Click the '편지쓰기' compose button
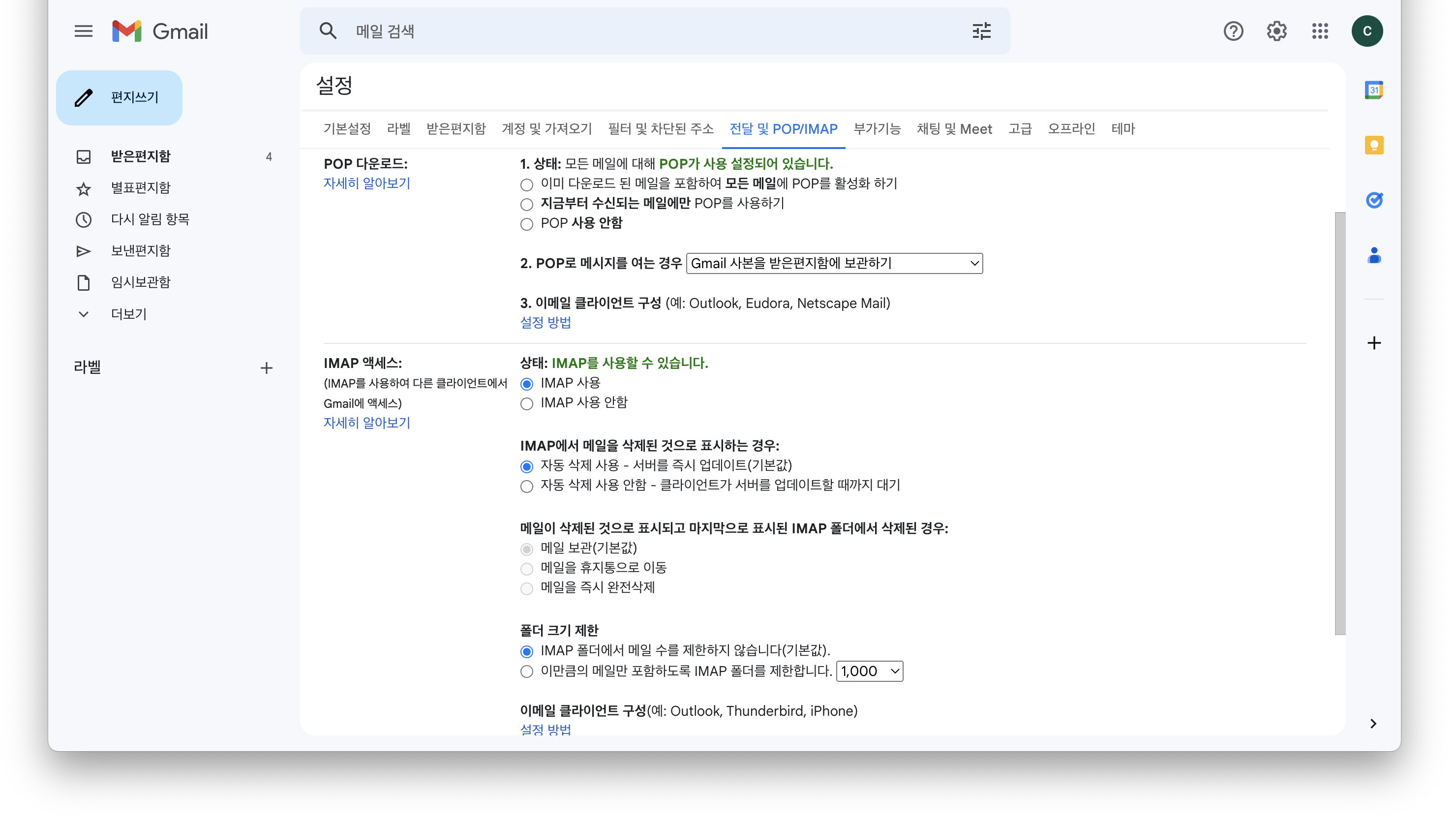This screenshot has height=824, width=1456. (120, 97)
